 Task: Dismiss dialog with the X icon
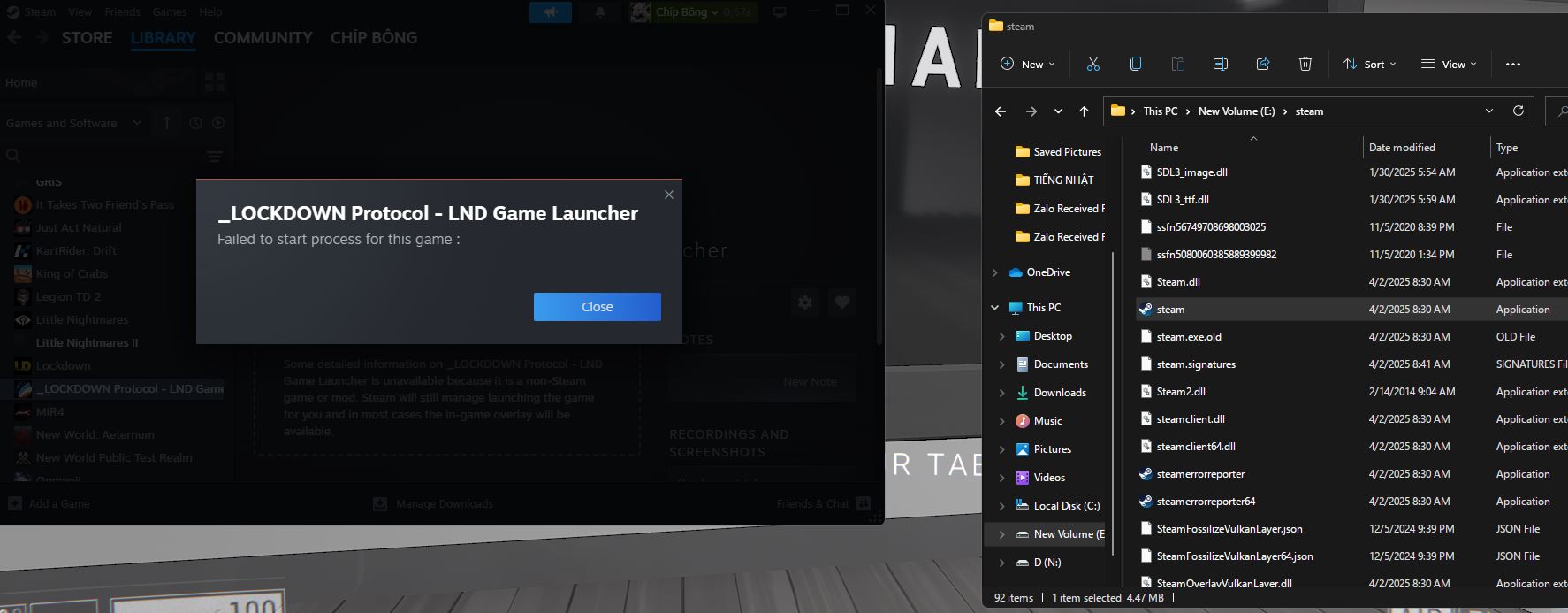[669, 195]
